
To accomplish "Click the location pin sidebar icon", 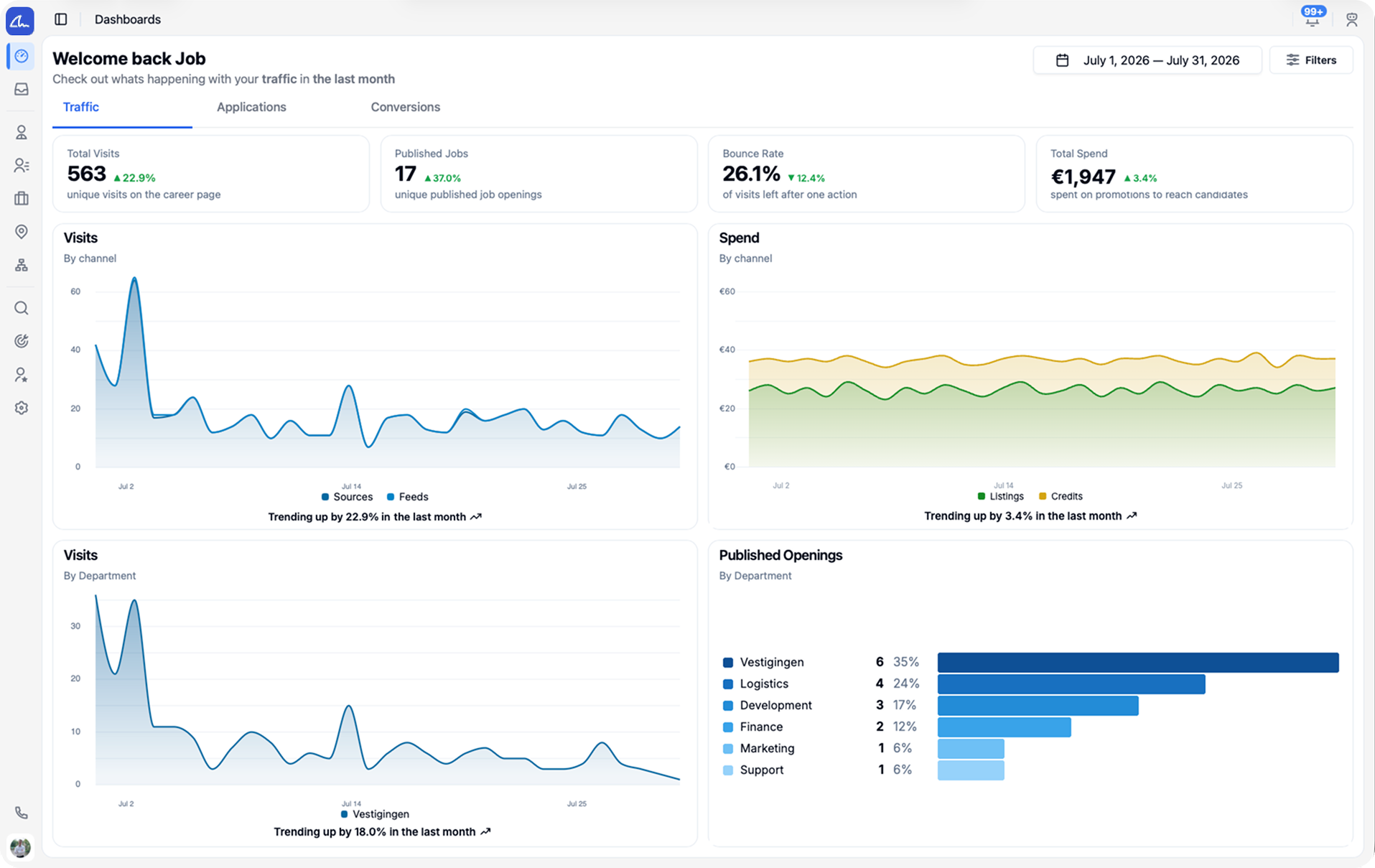I will point(22,231).
